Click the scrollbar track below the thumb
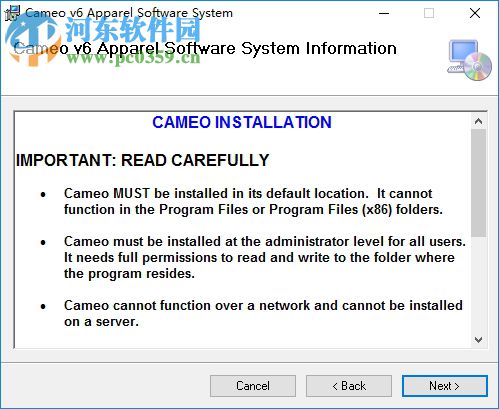This screenshot has height=409, width=499. point(478,284)
